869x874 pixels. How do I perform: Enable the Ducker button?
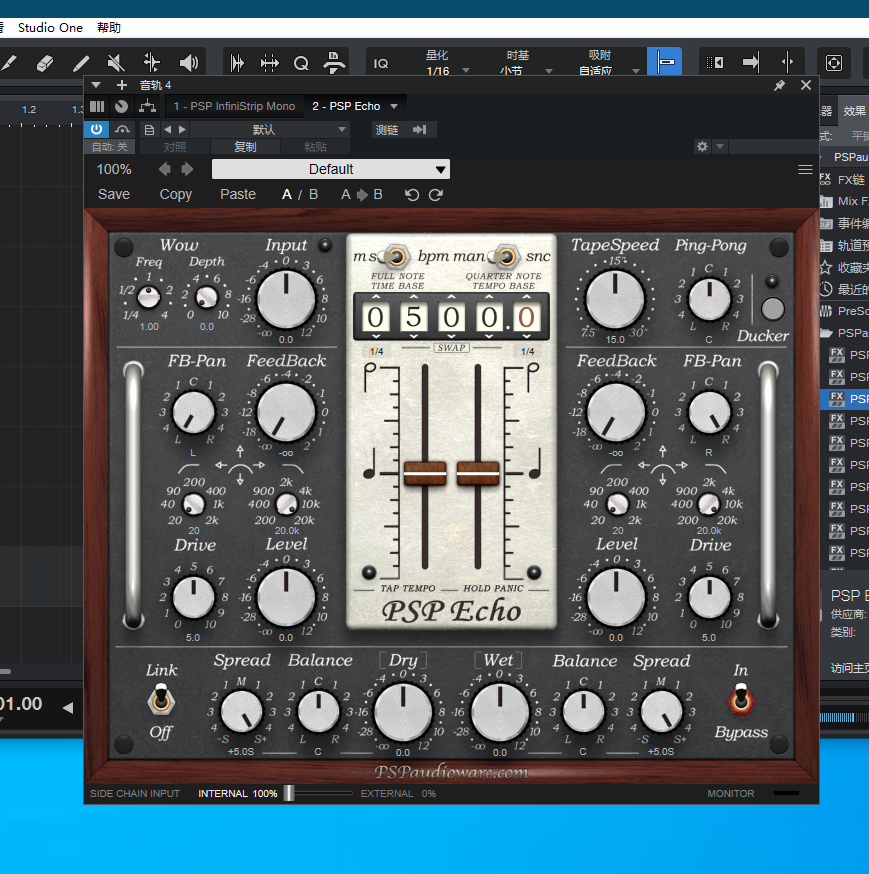(773, 309)
